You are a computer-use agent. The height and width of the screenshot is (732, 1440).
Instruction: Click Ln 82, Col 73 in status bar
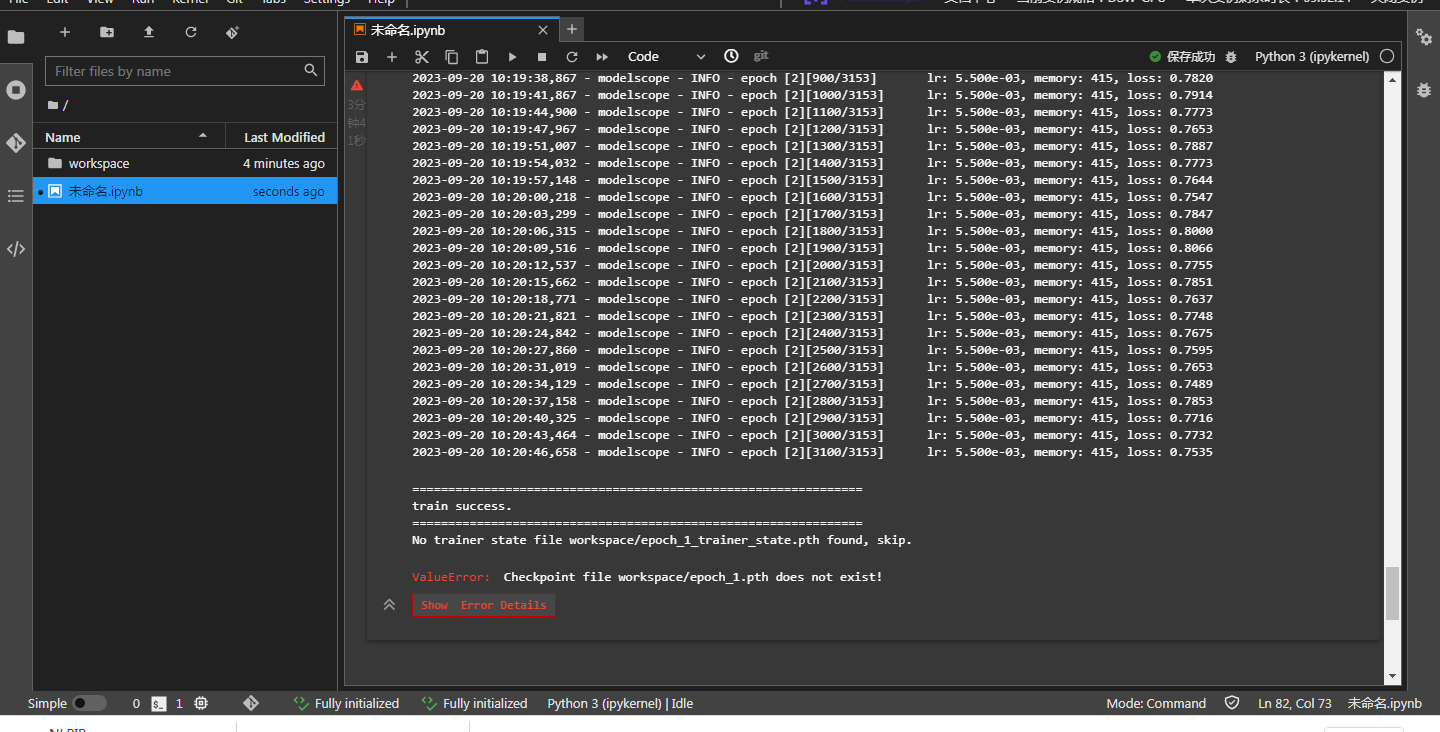pos(1295,704)
